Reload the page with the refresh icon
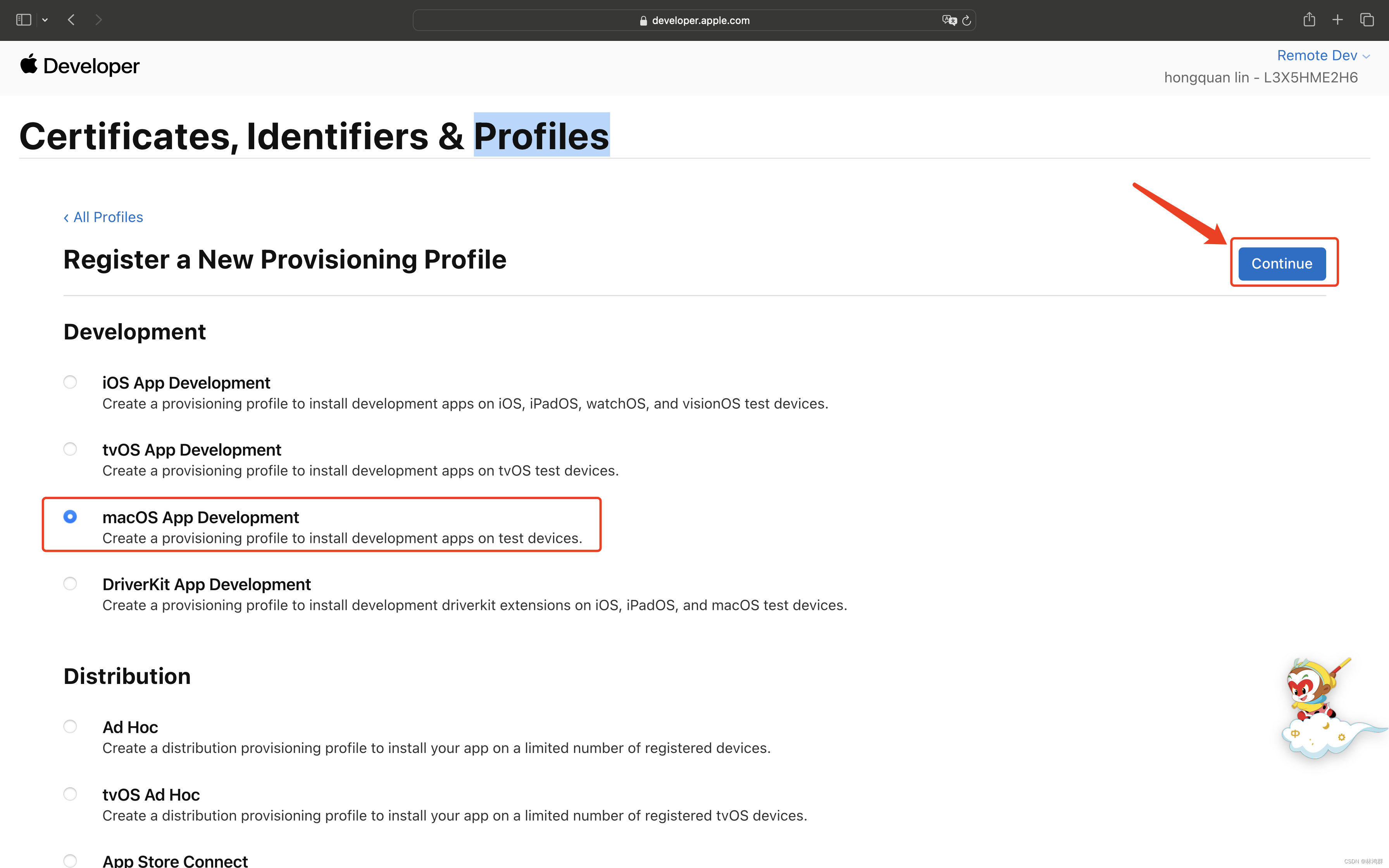Screen dimensions: 1389x868 click(x=967, y=20)
